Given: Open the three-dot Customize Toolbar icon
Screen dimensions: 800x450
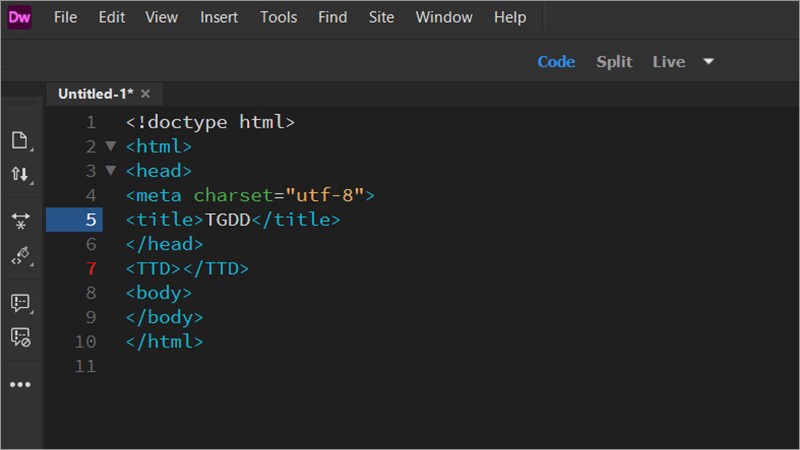Looking at the screenshot, I should 20,384.
